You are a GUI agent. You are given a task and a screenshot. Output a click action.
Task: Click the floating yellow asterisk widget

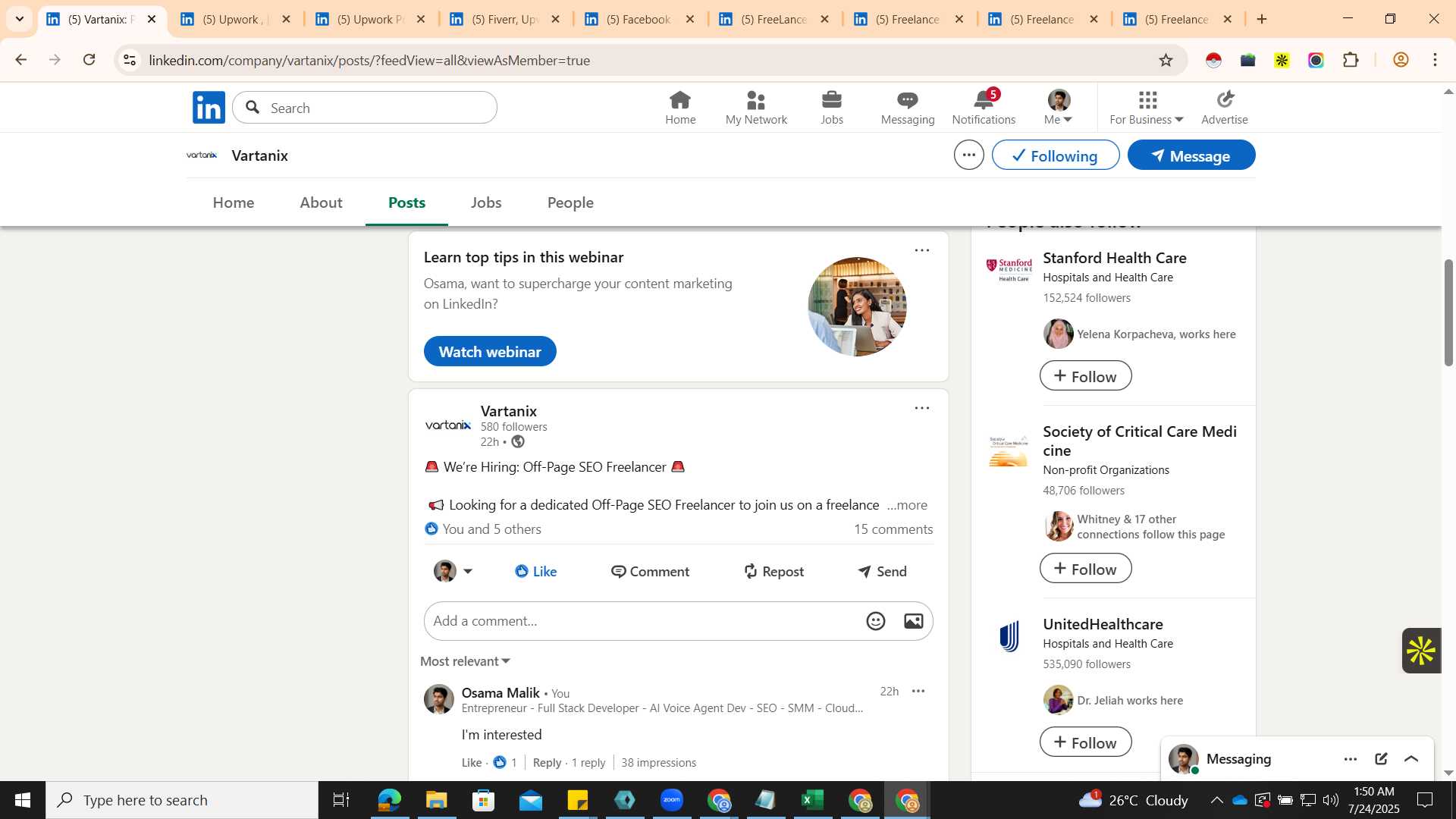tap(1420, 651)
